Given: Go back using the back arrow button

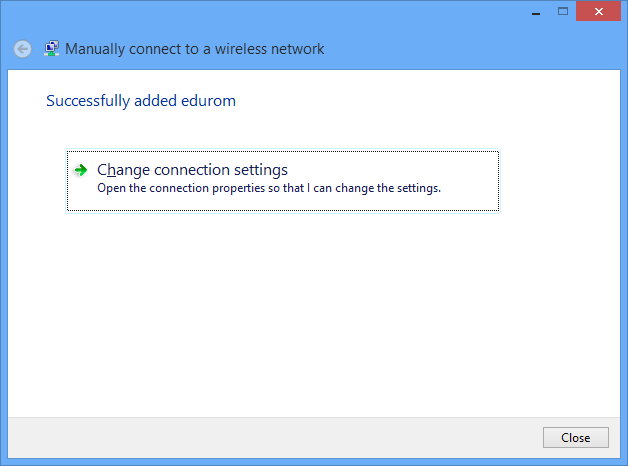Looking at the screenshot, I should click(22, 49).
